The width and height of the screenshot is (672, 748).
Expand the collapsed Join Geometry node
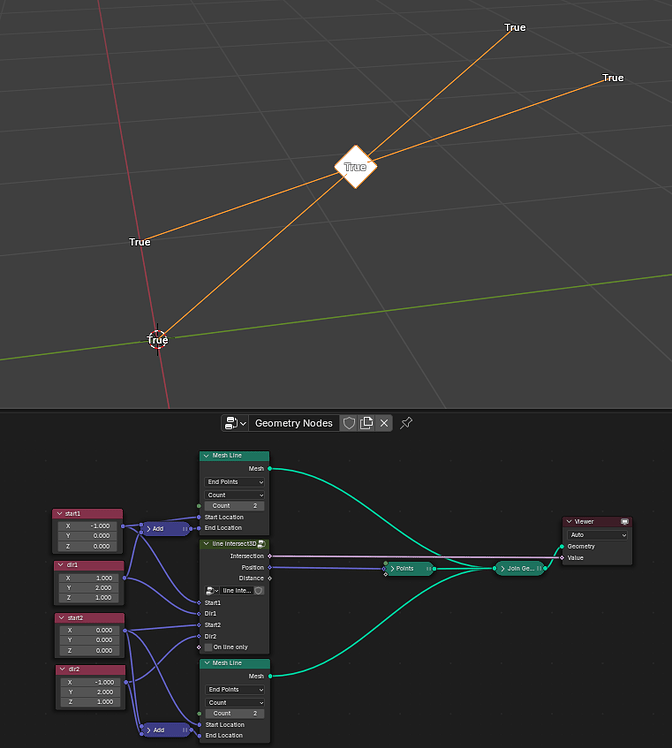click(x=503, y=569)
